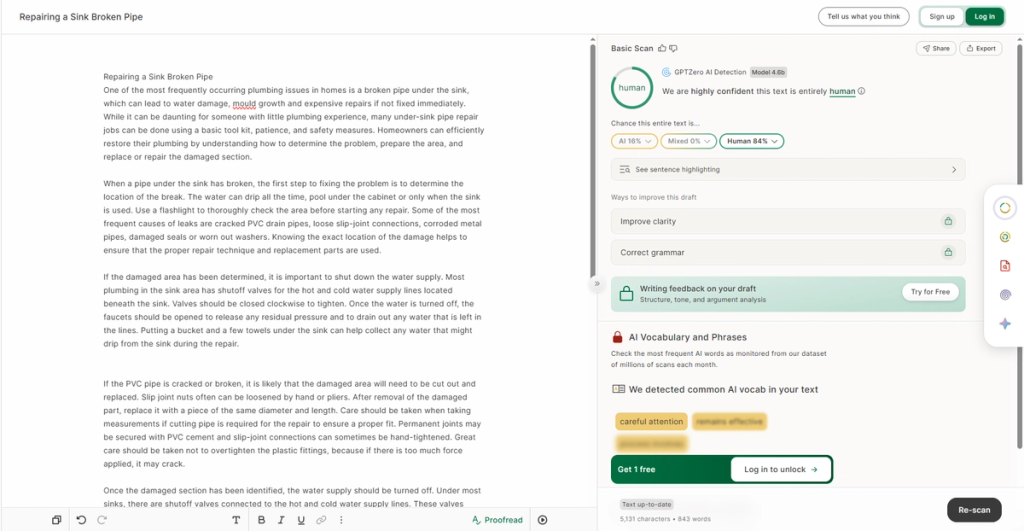The width and height of the screenshot is (1024, 531).
Task: Click the 'Basic Scan' heading
Action: (x=632, y=48)
